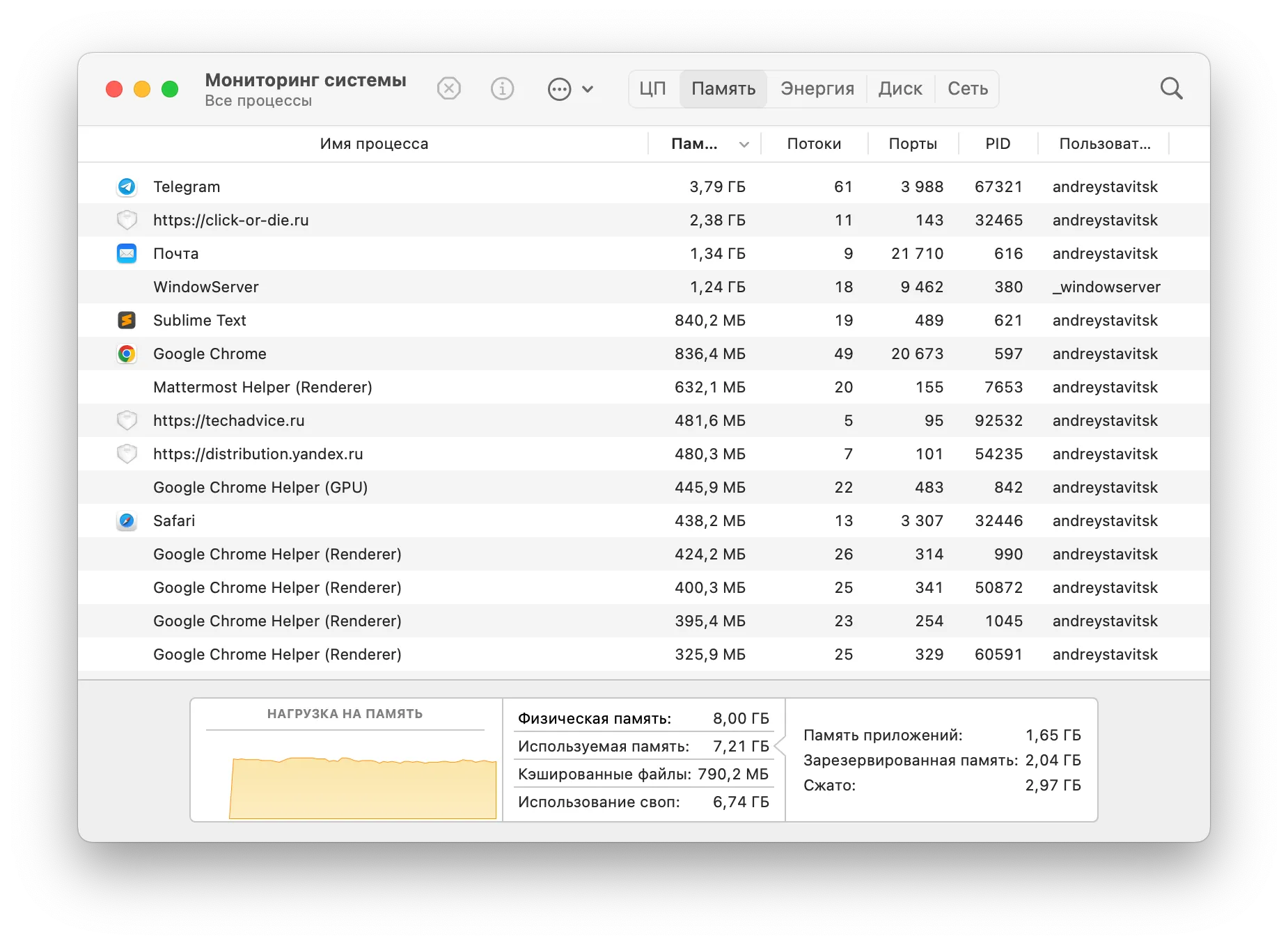The width and height of the screenshot is (1288, 945).
Task: Click the stop process X icon
Action: tap(448, 89)
